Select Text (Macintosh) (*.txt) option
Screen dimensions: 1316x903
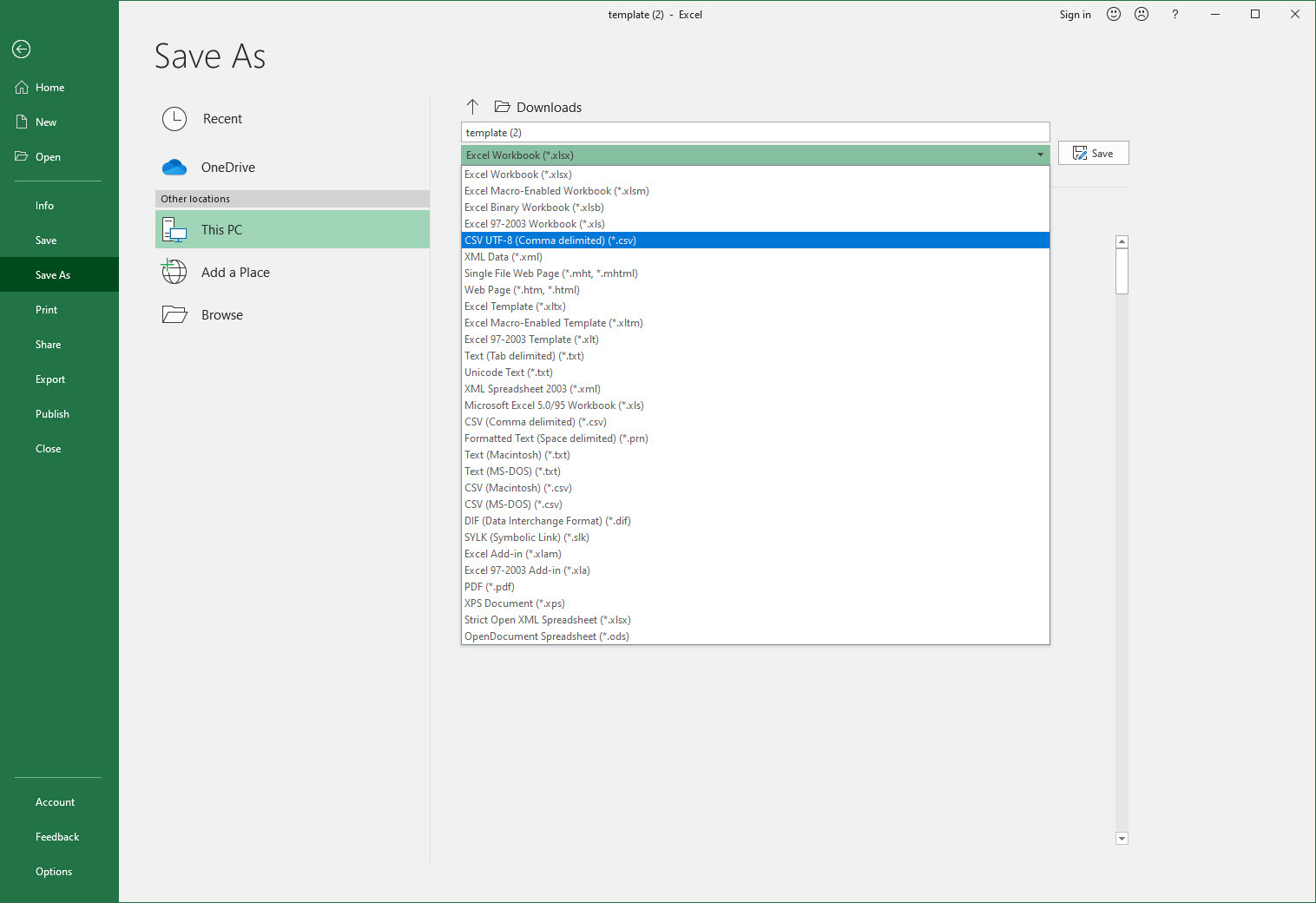[755, 455]
